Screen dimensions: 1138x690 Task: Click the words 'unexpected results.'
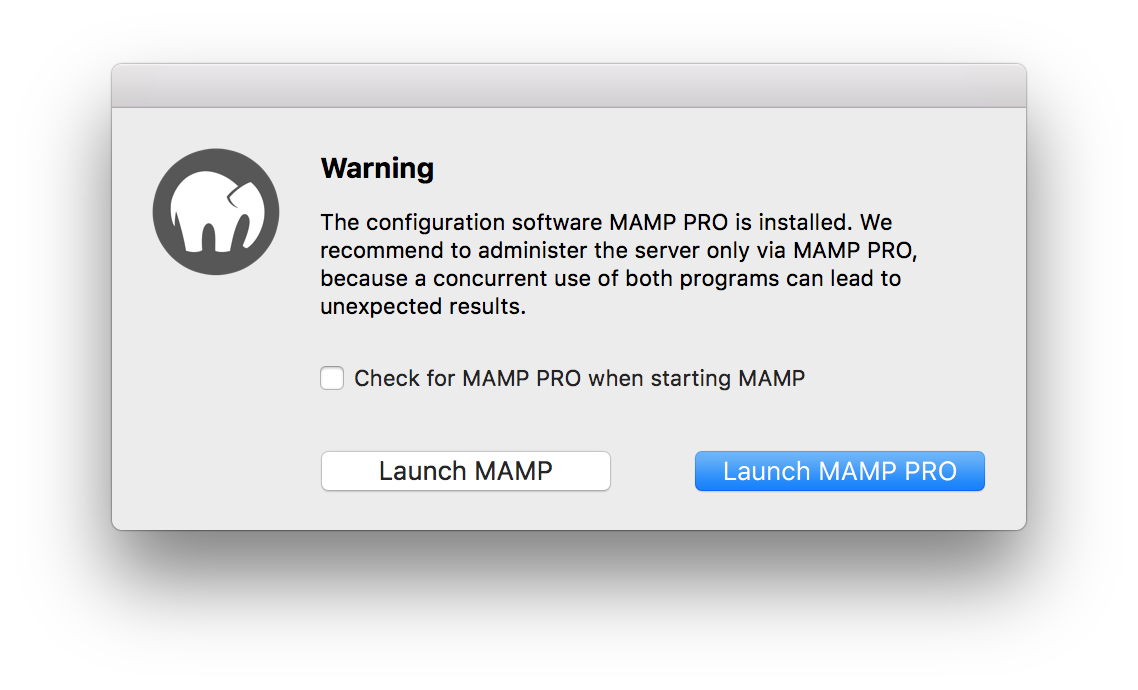pos(423,307)
